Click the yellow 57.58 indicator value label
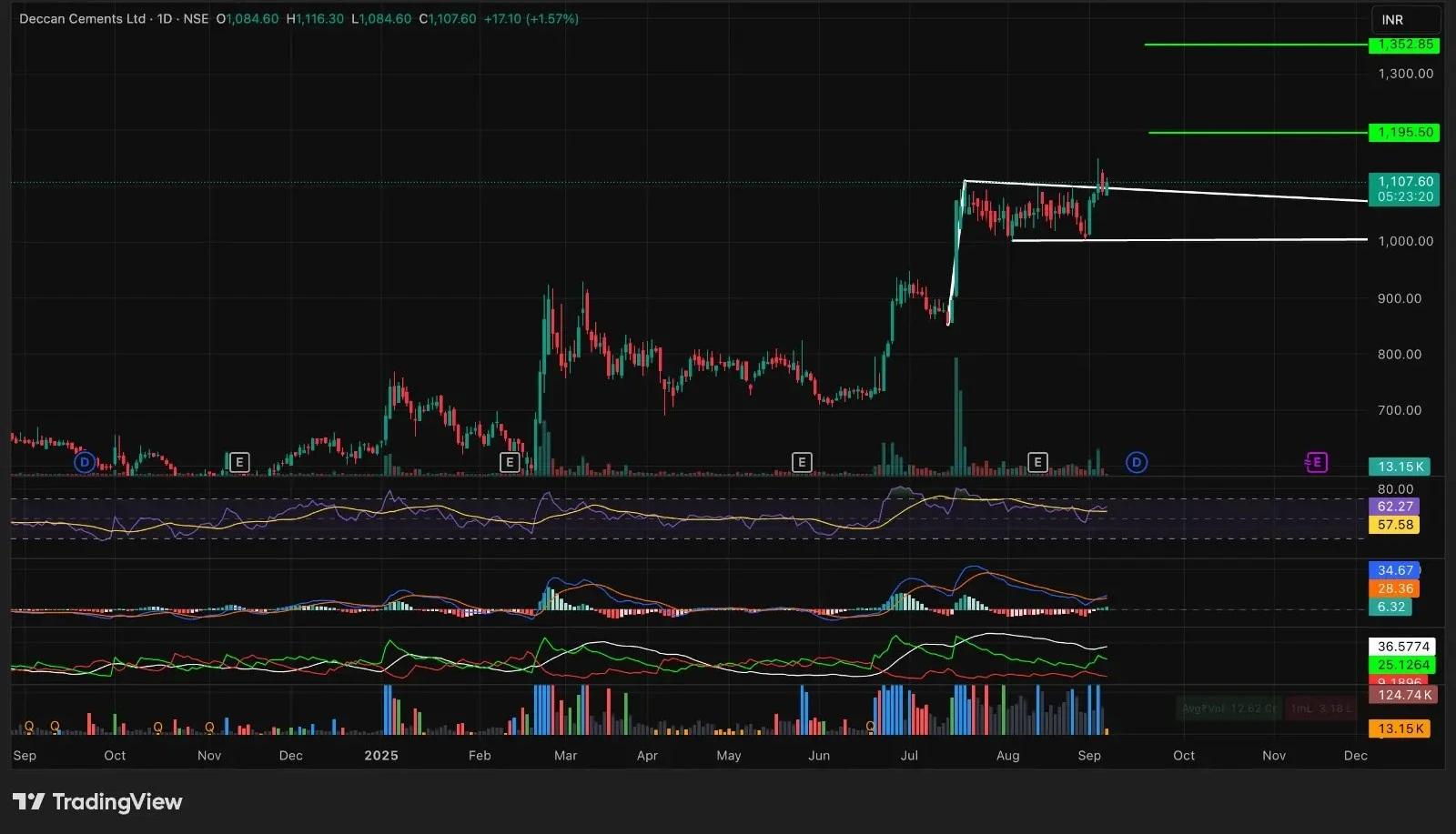 [x=1394, y=525]
